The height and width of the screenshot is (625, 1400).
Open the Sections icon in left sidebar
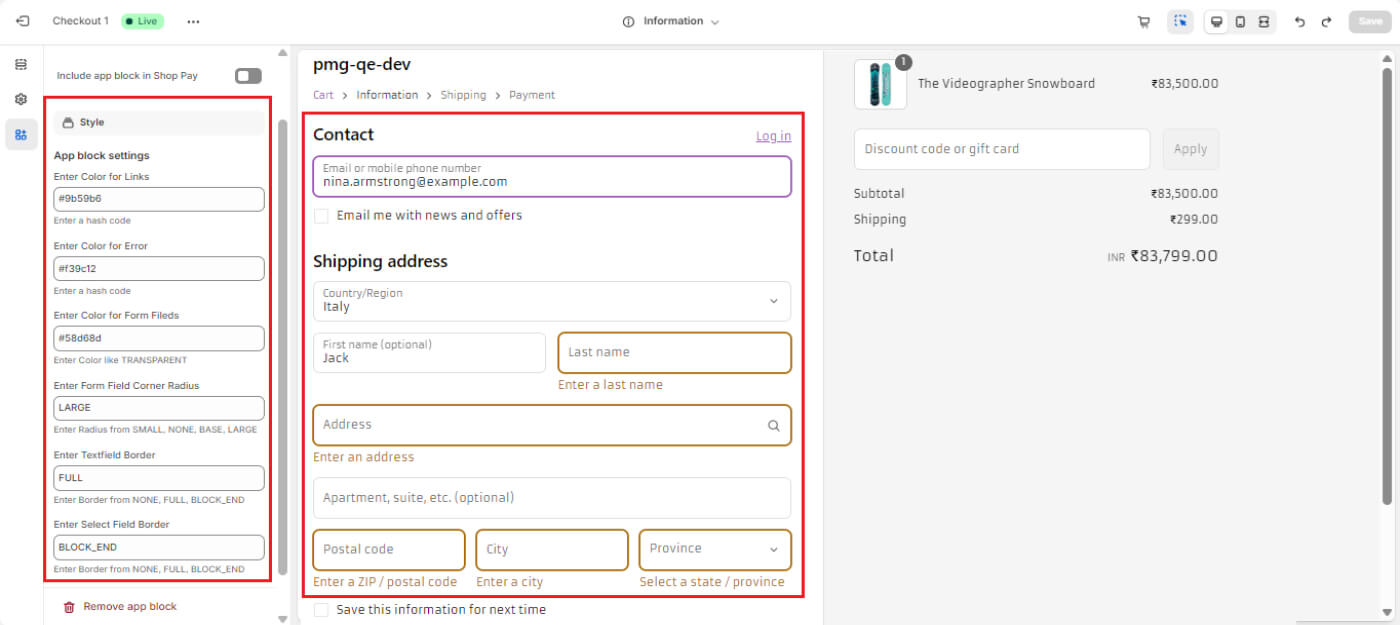click(x=21, y=65)
